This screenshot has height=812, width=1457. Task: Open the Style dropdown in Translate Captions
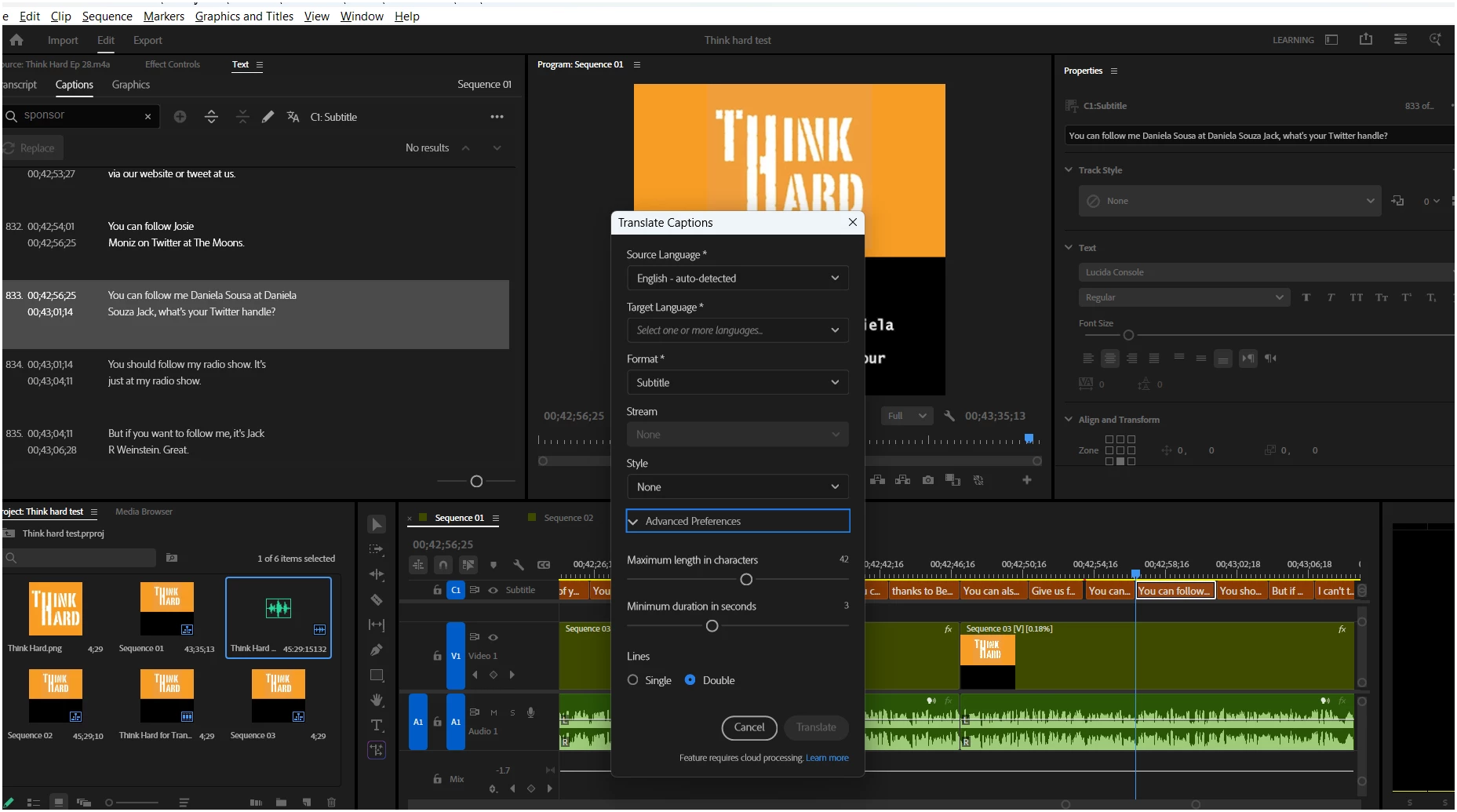coord(738,487)
